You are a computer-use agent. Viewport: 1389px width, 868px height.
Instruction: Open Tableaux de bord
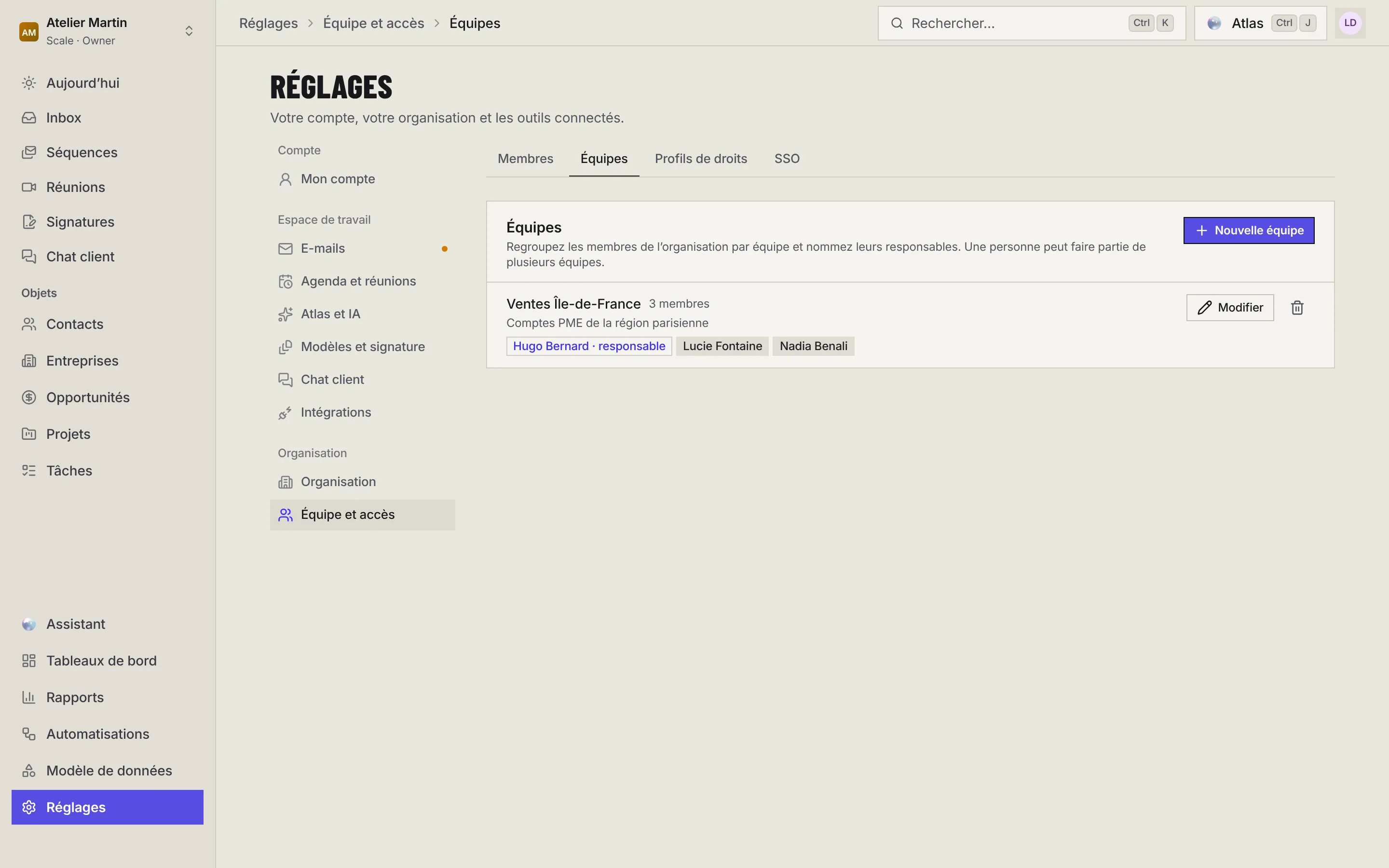coord(108,661)
